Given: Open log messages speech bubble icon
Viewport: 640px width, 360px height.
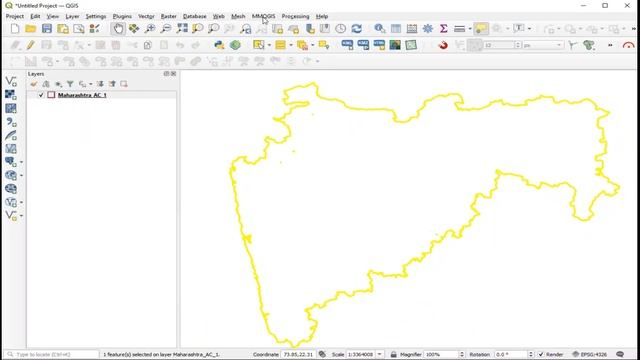Looking at the screenshot, I should tap(620, 354).
